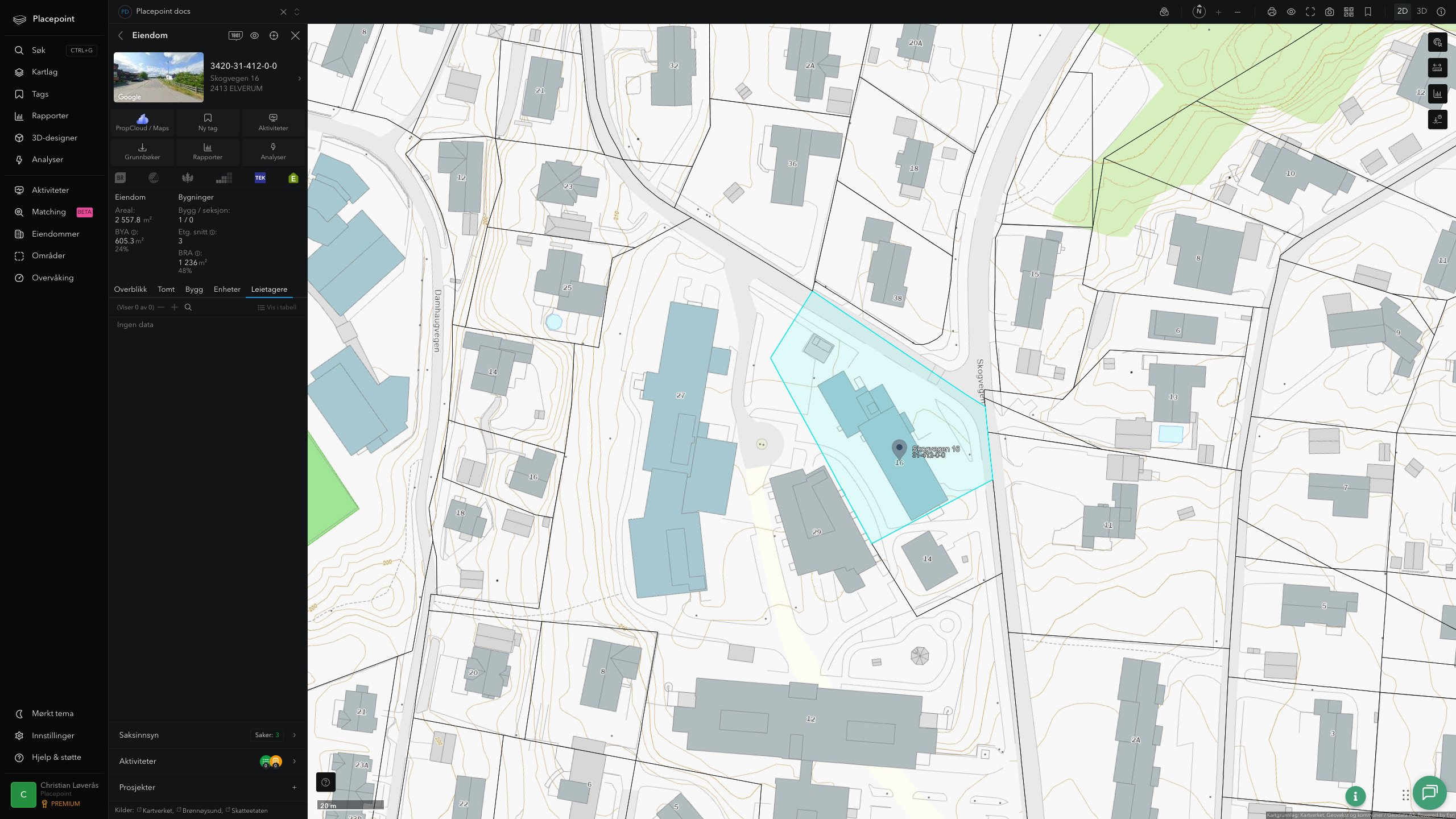Screen dimensions: 1456x819
Task: Open map info icon in top right
Action: click(x=1441, y=11)
